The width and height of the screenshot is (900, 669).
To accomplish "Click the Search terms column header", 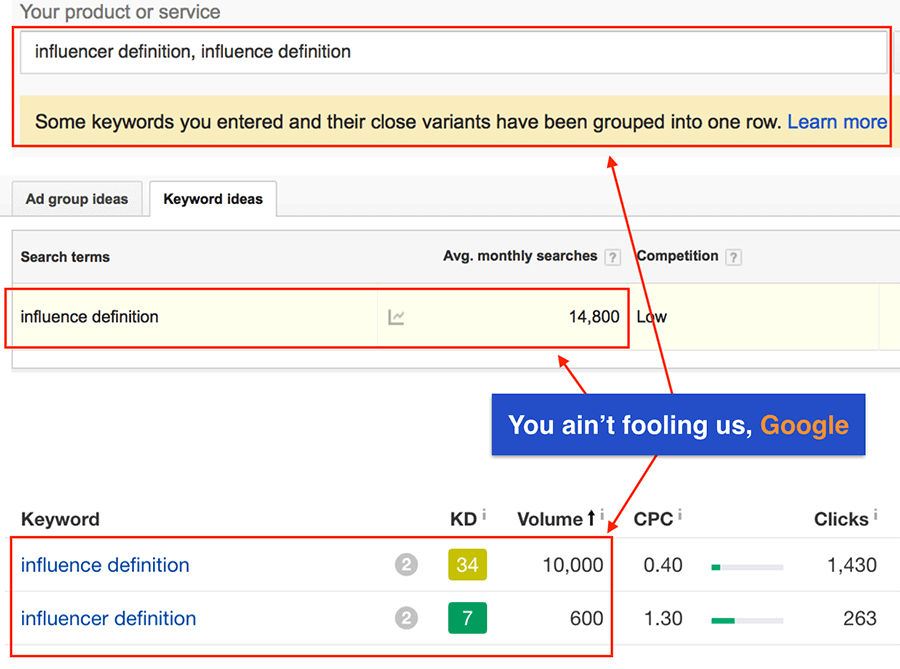I will [65, 257].
